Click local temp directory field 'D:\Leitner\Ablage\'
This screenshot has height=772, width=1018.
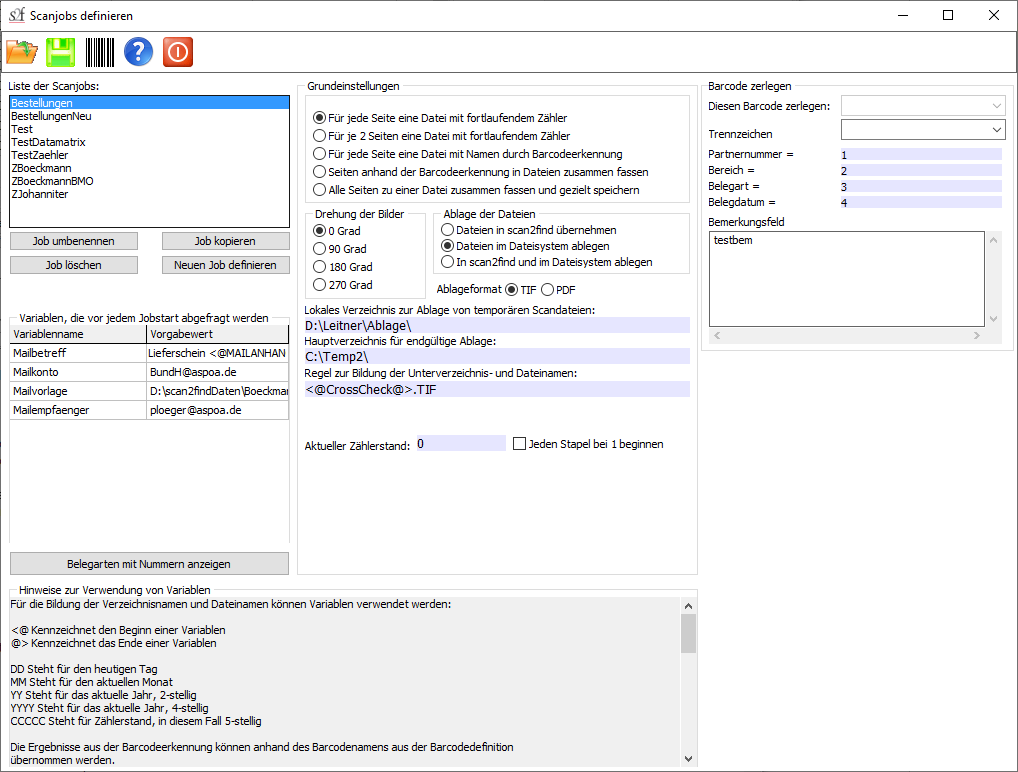pyautogui.click(x=497, y=326)
